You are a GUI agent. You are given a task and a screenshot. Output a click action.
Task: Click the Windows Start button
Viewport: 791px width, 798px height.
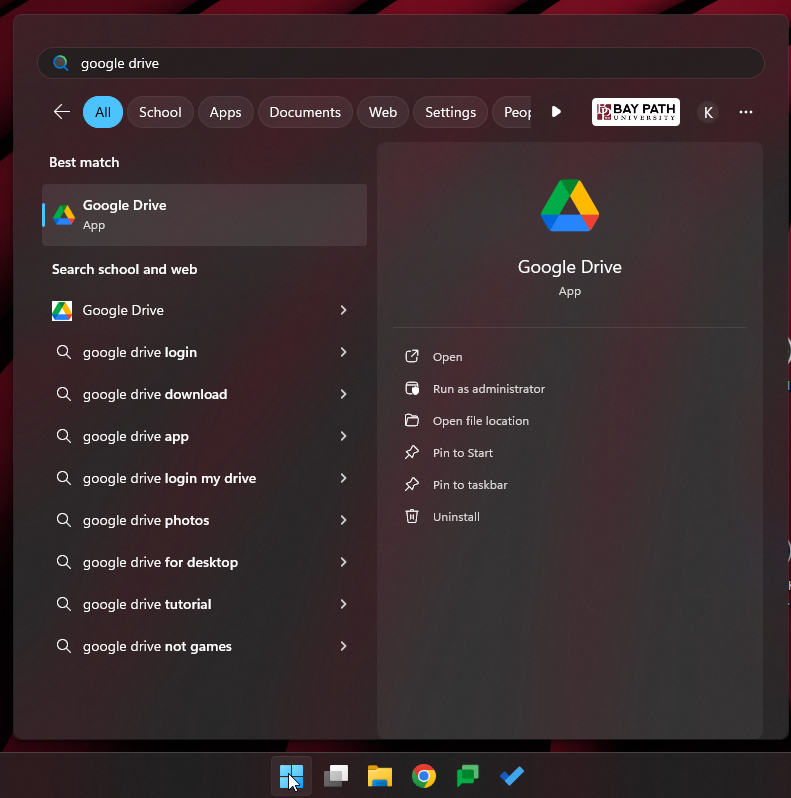pyautogui.click(x=291, y=776)
